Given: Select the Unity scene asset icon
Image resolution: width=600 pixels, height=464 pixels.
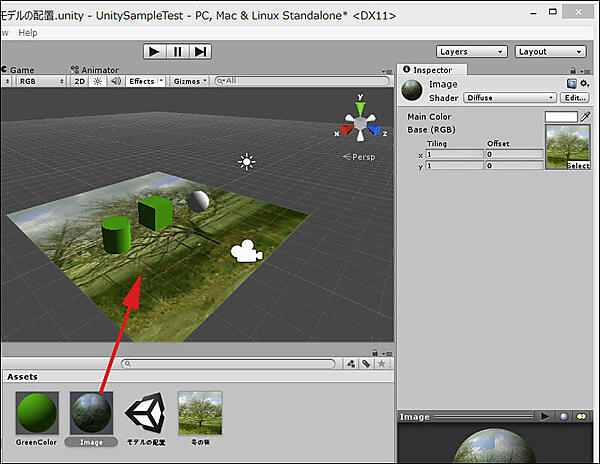Looking at the screenshot, I should pyautogui.click(x=146, y=412).
